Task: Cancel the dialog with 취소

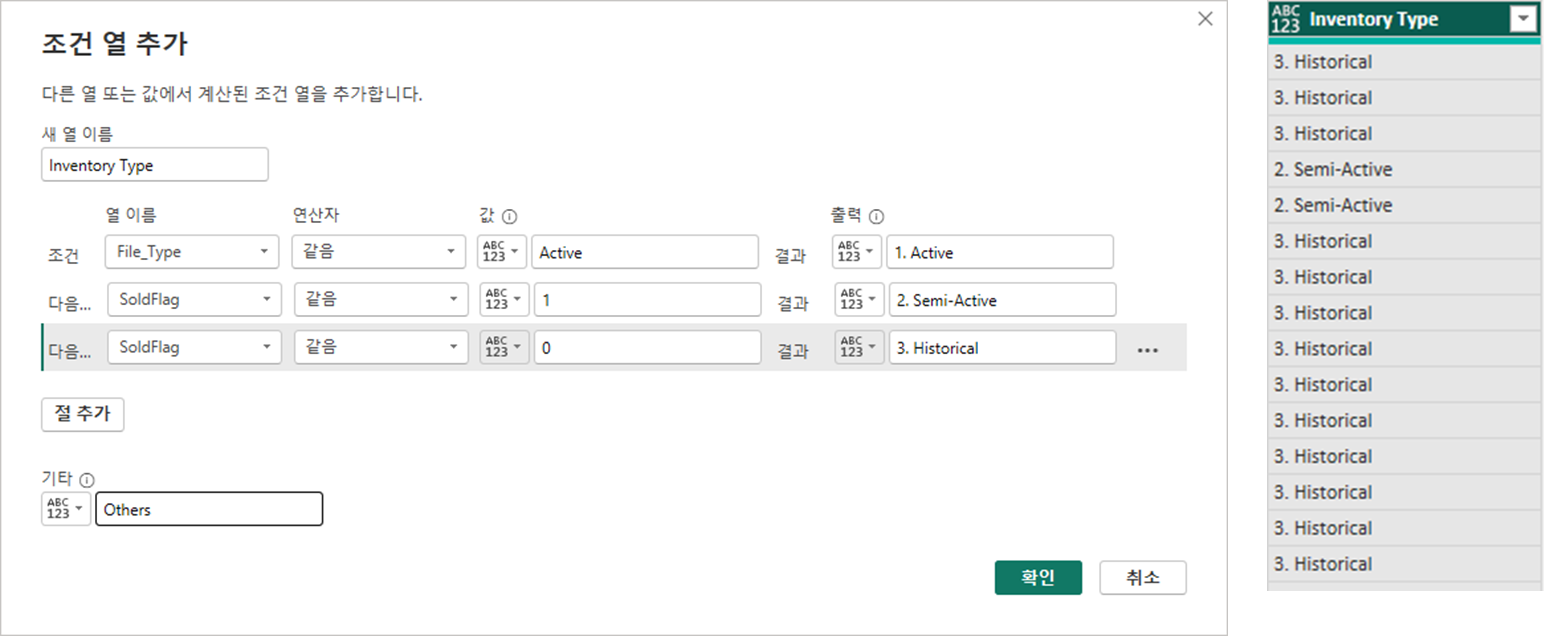Action: coord(1142,577)
